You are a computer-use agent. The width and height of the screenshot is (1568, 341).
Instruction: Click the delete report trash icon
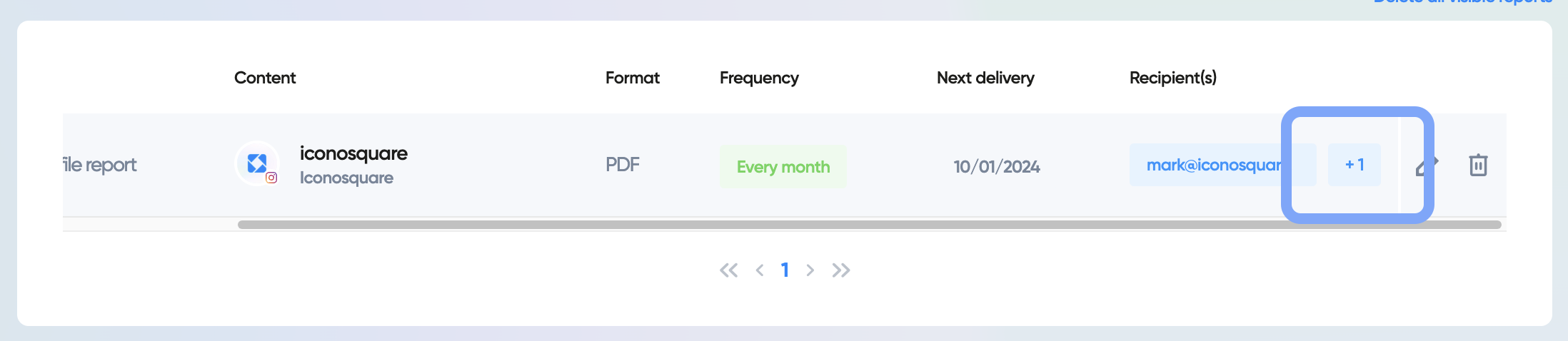pos(1478,165)
